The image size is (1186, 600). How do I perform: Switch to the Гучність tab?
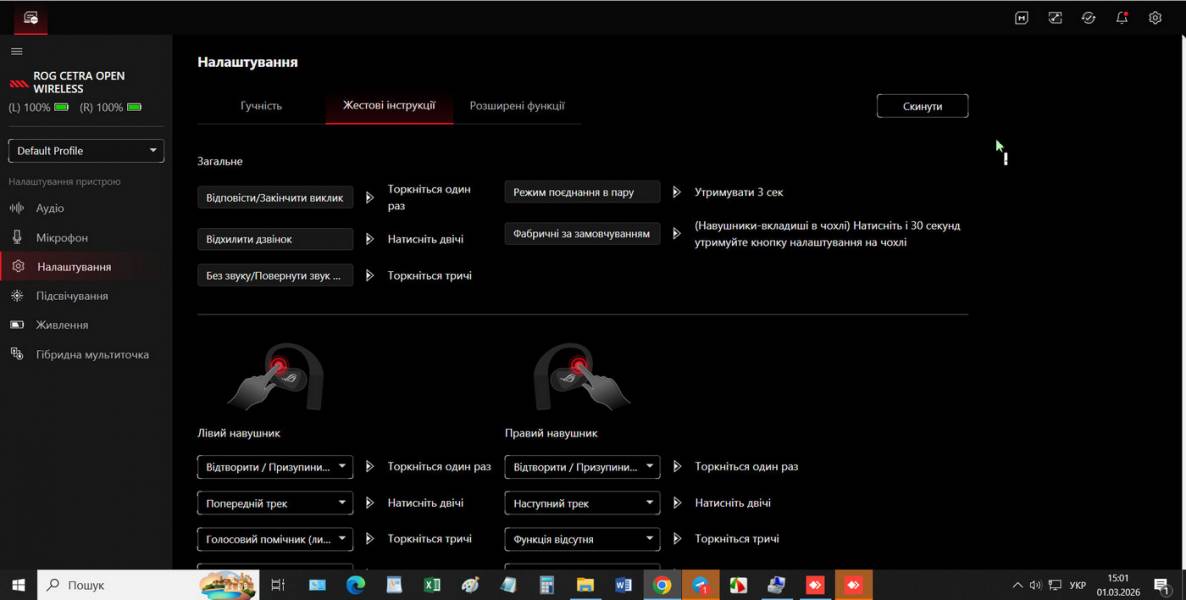pos(262,105)
